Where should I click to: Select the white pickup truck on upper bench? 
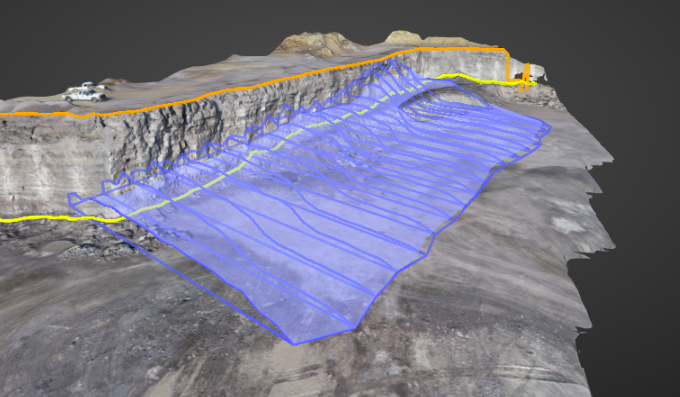point(84,95)
